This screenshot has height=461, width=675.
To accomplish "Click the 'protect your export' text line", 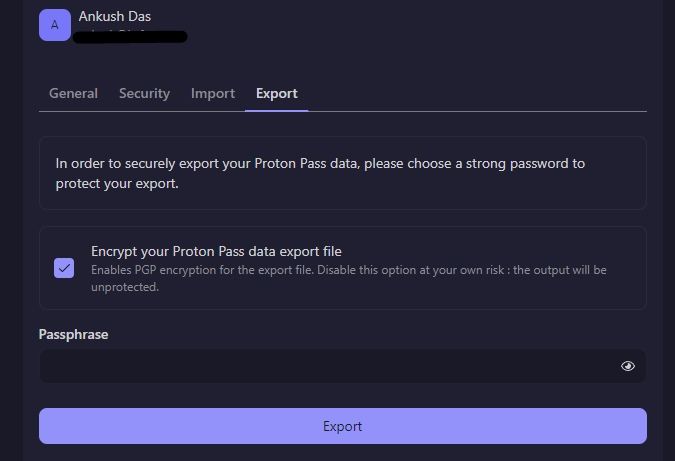I will [117, 183].
